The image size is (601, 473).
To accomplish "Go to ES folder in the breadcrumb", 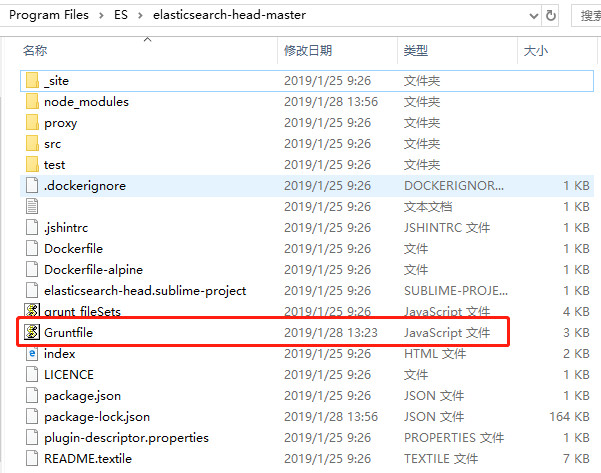I will (121, 15).
